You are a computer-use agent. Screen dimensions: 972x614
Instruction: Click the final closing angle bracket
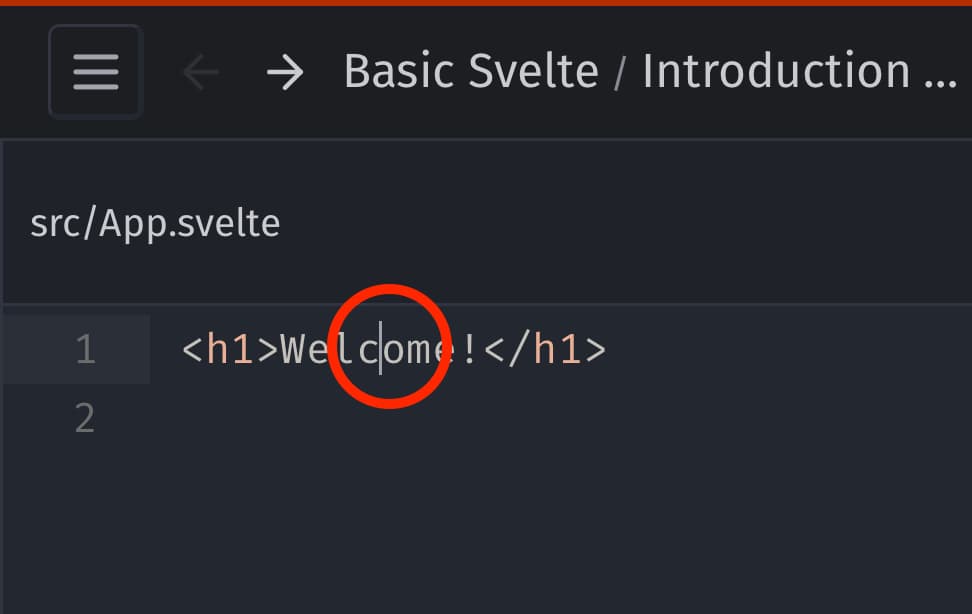(x=596, y=350)
